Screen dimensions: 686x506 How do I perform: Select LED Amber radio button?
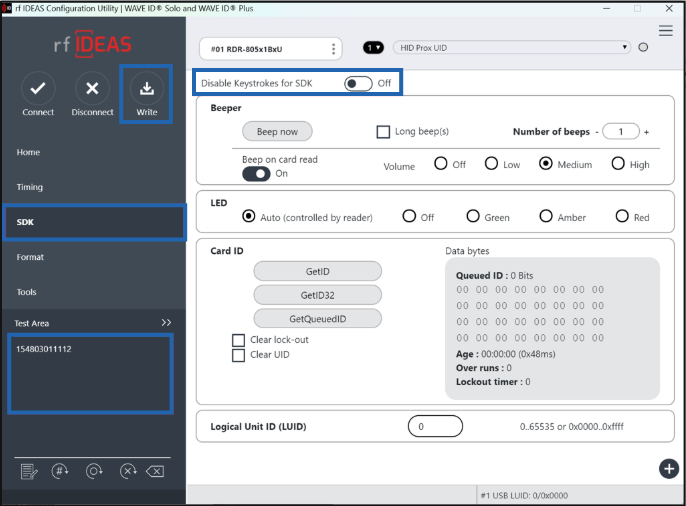click(546, 216)
